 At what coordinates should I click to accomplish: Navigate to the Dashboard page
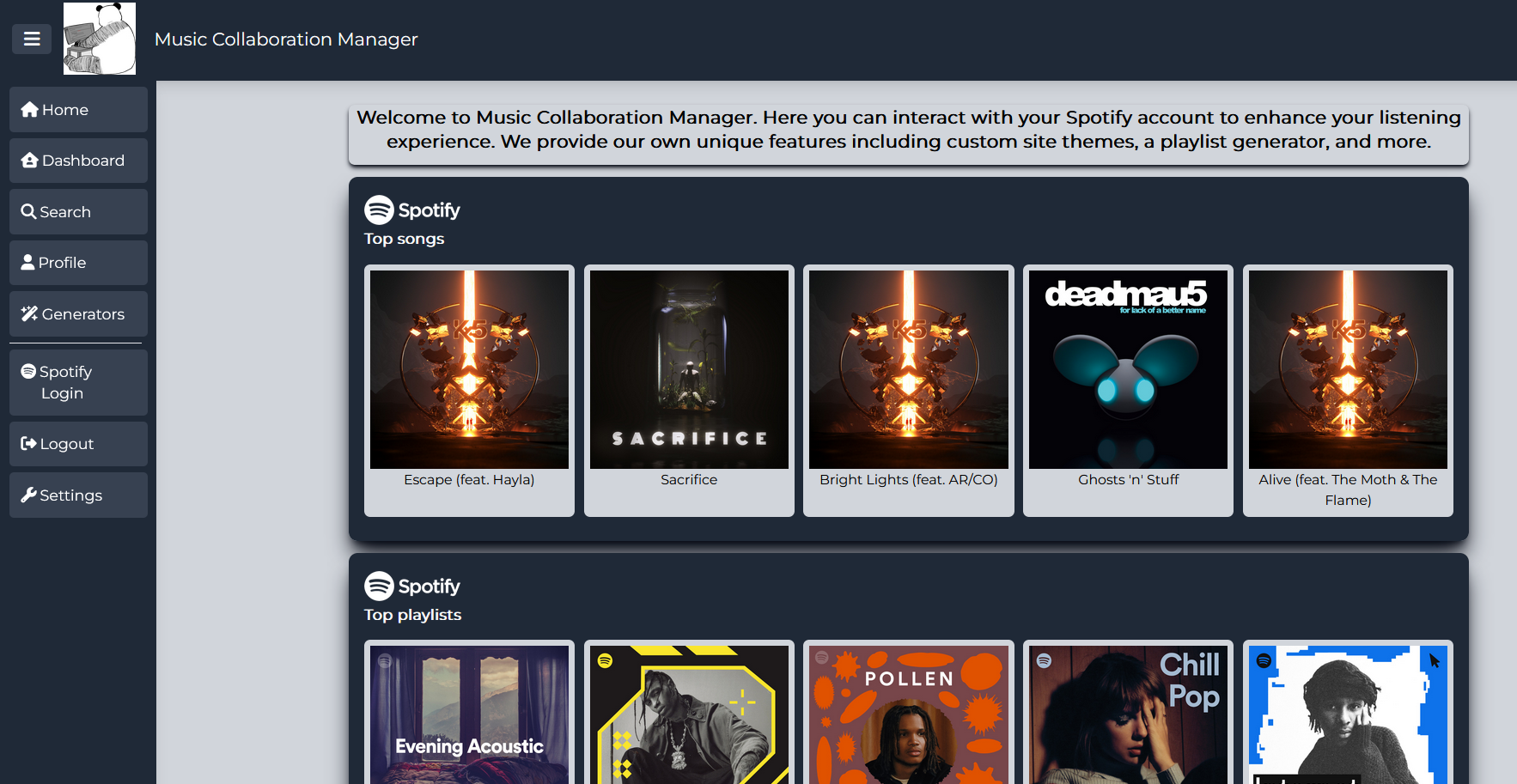click(78, 160)
